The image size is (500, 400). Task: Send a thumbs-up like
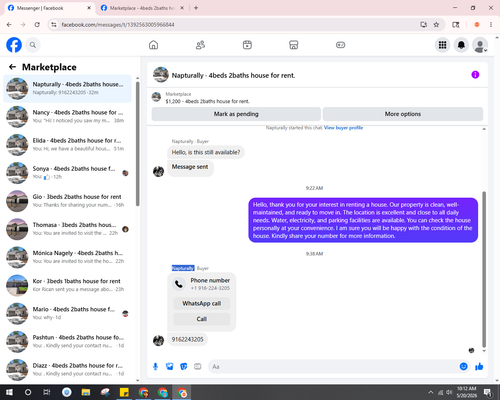[479, 367]
